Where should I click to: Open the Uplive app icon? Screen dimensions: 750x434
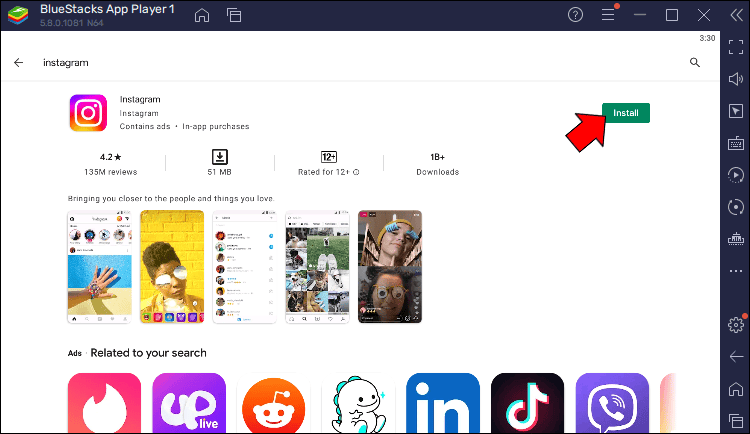point(189,403)
